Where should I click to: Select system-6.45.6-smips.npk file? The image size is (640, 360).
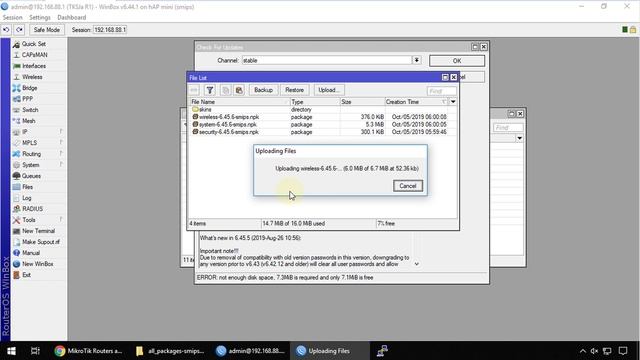click(322, 124)
